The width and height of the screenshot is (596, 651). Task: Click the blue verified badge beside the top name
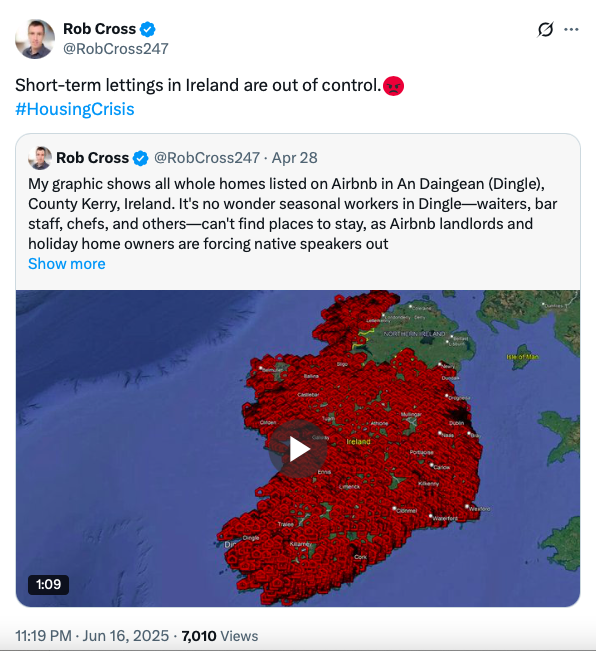[147, 29]
